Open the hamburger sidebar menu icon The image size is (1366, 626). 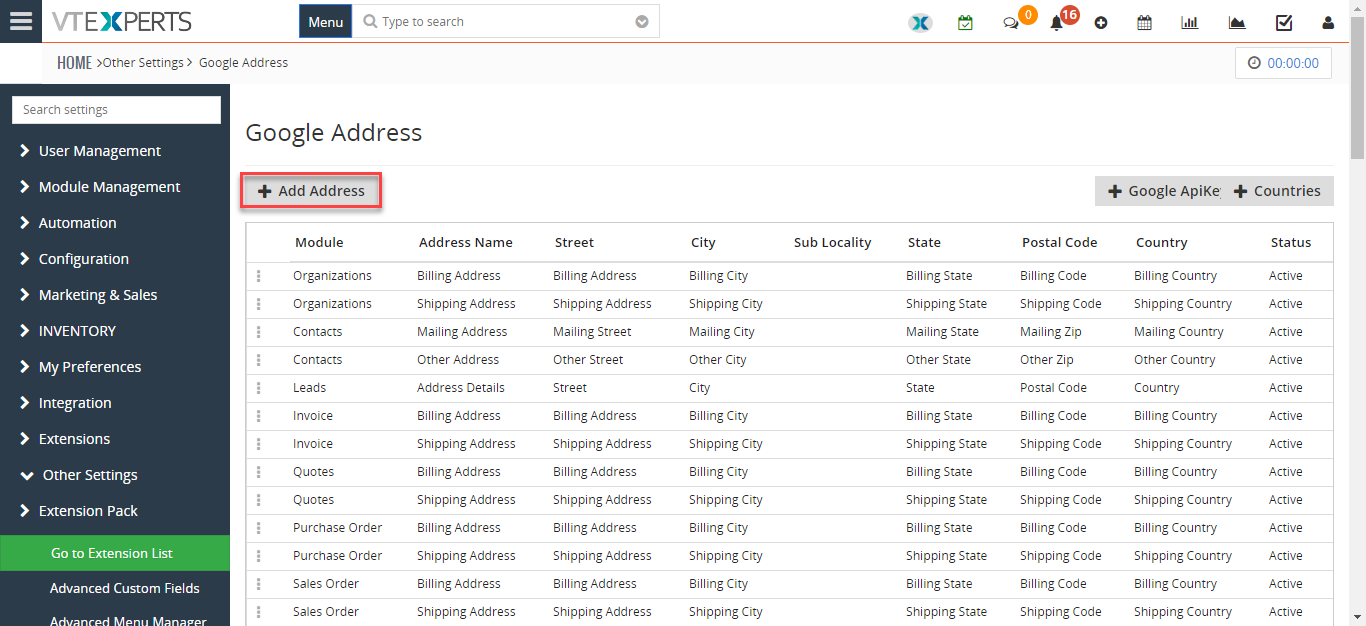point(20,21)
